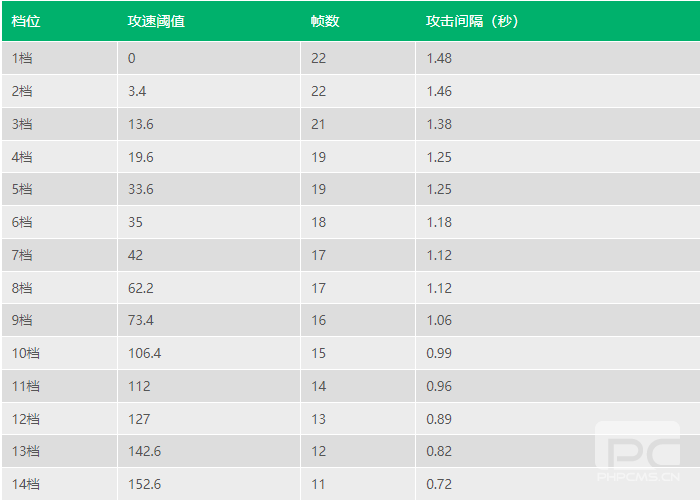Click threshold value 62.2

click(x=141, y=288)
